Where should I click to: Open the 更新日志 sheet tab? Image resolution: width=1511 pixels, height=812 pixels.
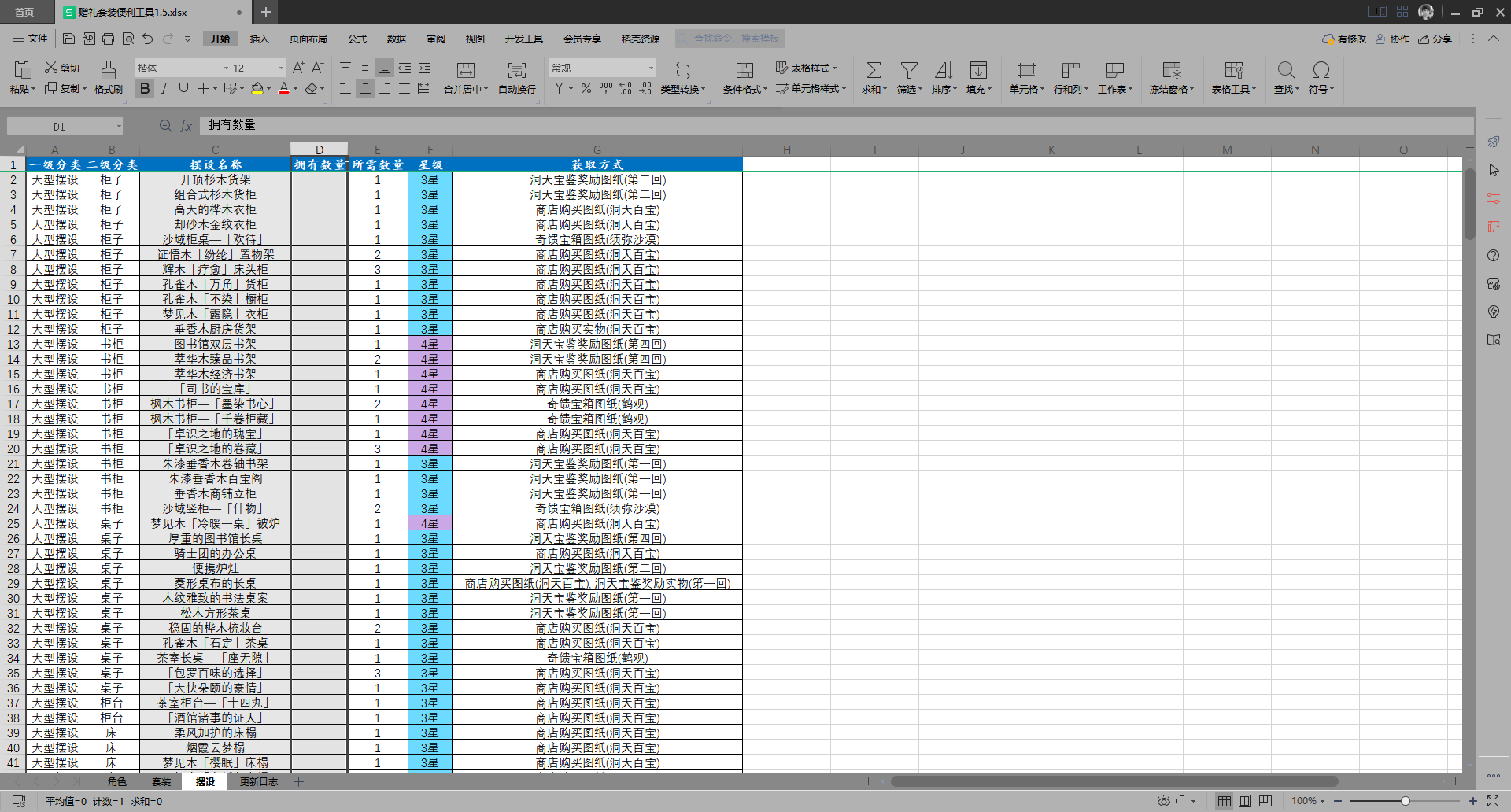coord(259,781)
